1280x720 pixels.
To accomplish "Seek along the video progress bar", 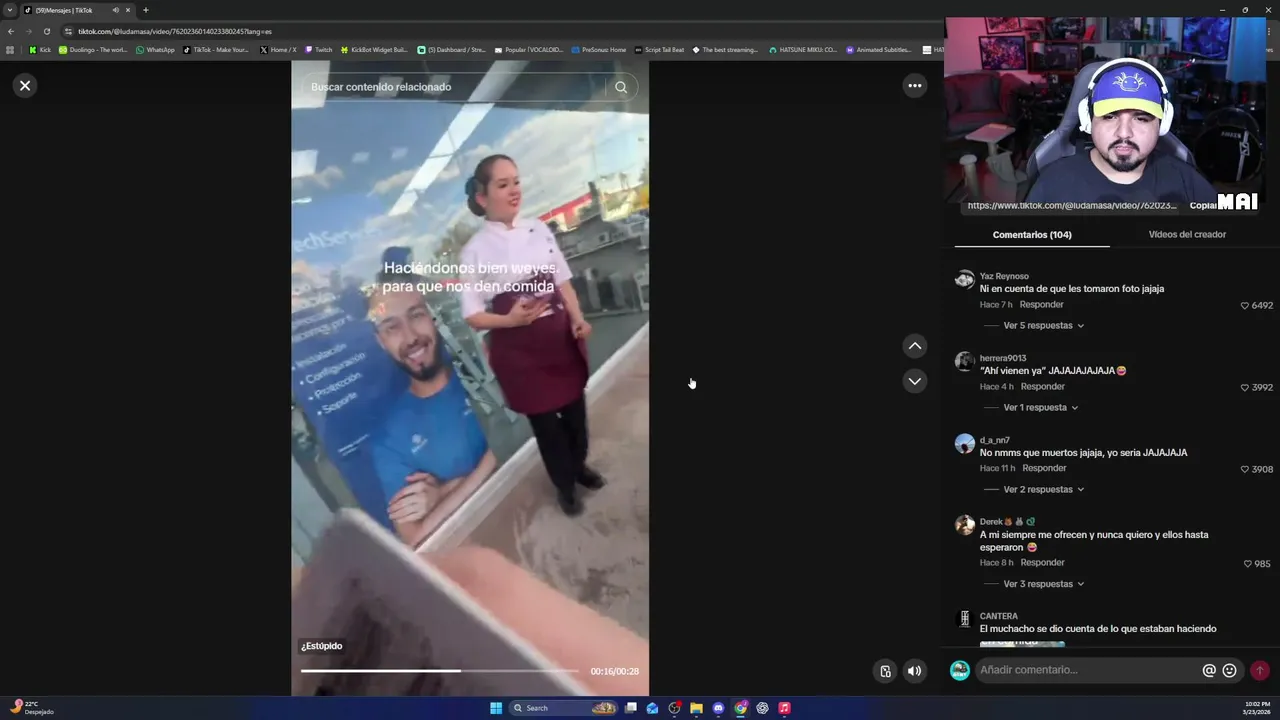I will tap(440, 671).
